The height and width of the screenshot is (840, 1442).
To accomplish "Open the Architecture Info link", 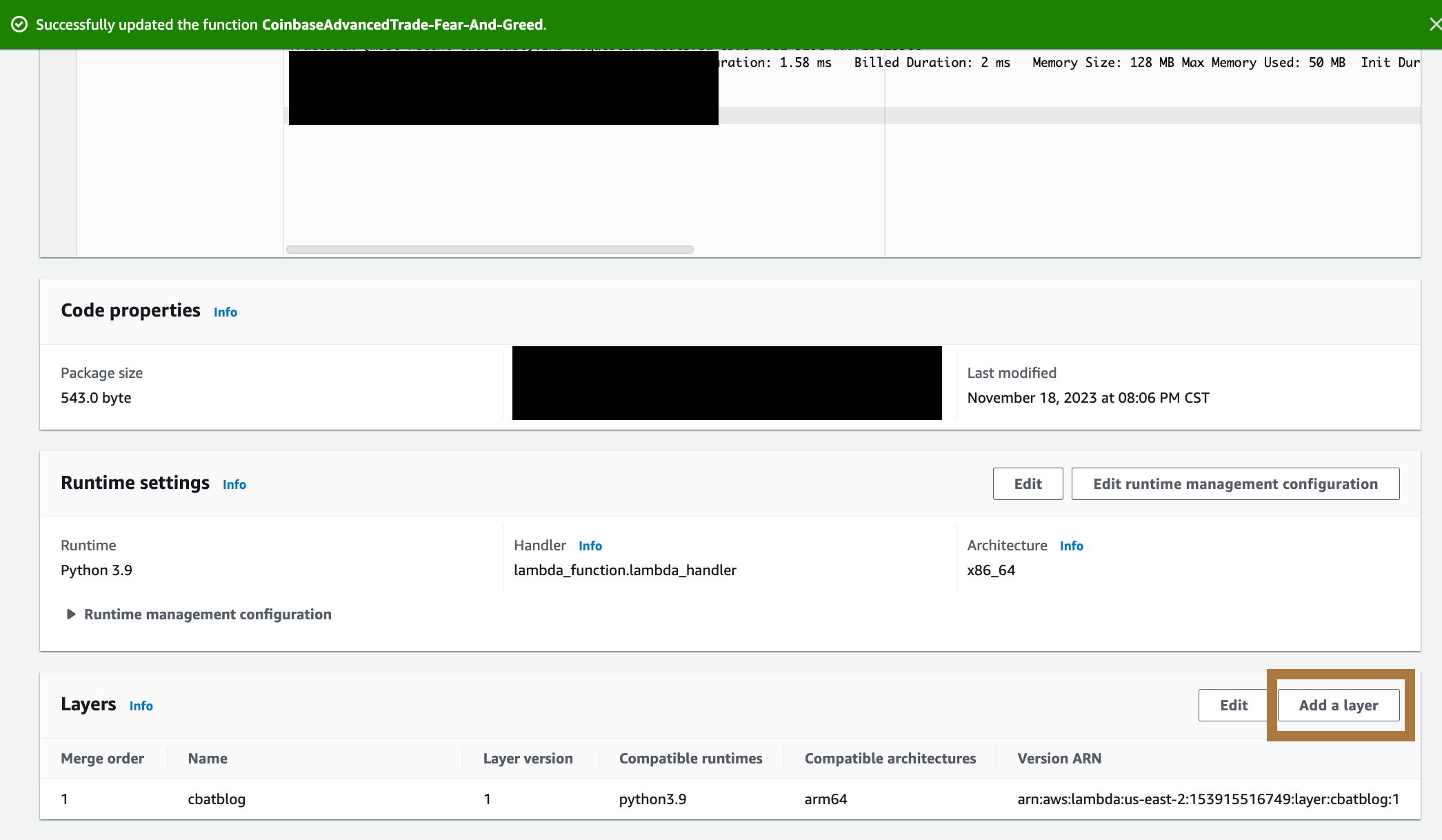I will click(x=1071, y=546).
